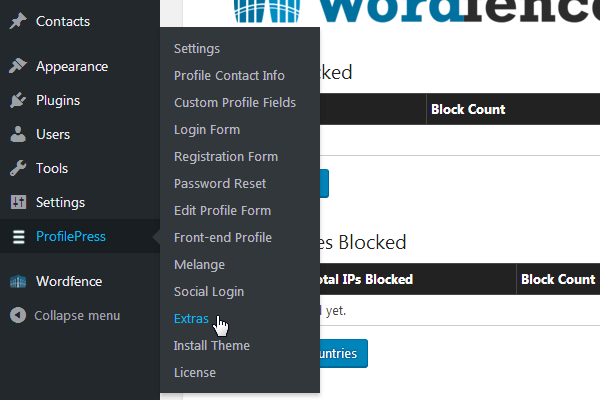The image size is (600, 400).
Task: Click the Collapse menu arrow icon
Action: [x=18, y=315]
